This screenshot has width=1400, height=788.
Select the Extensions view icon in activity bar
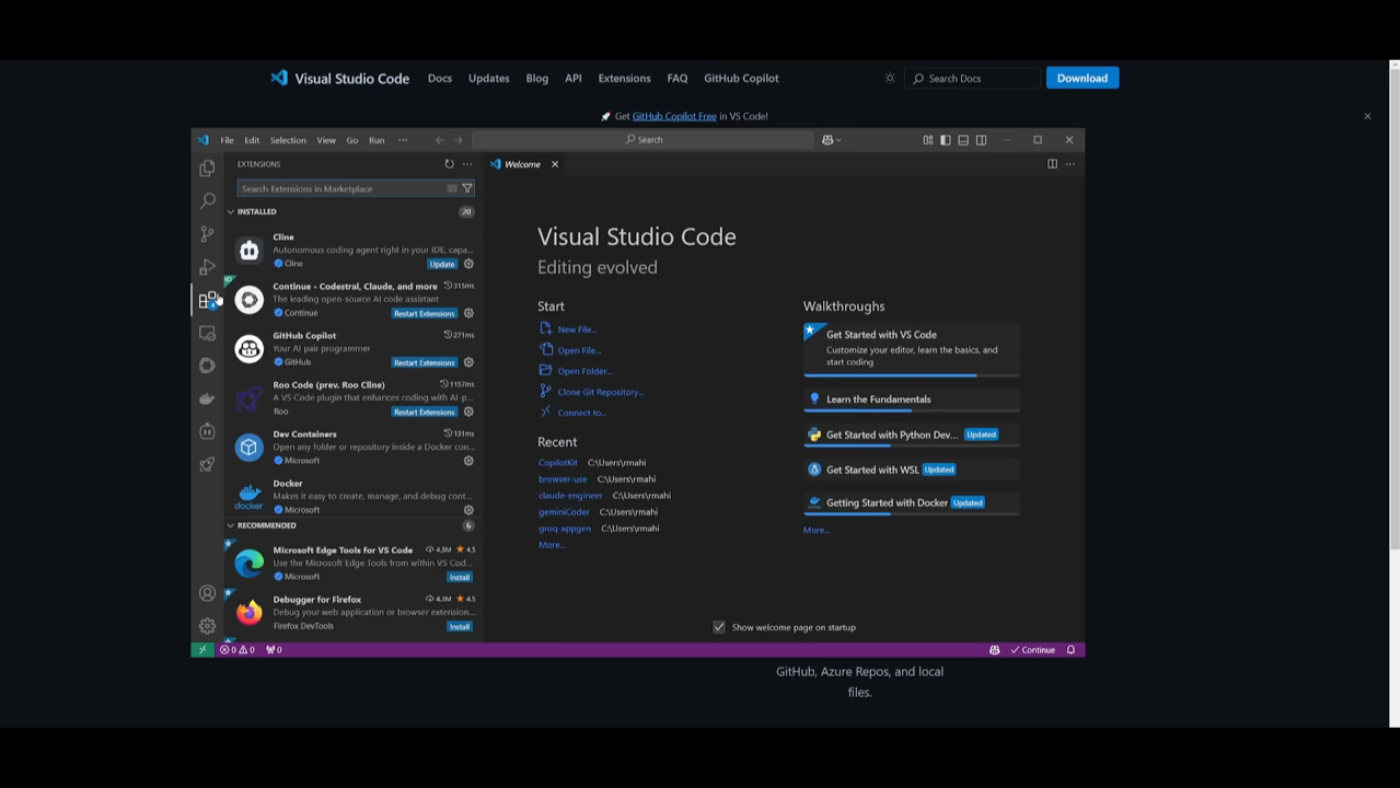[x=208, y=300]
